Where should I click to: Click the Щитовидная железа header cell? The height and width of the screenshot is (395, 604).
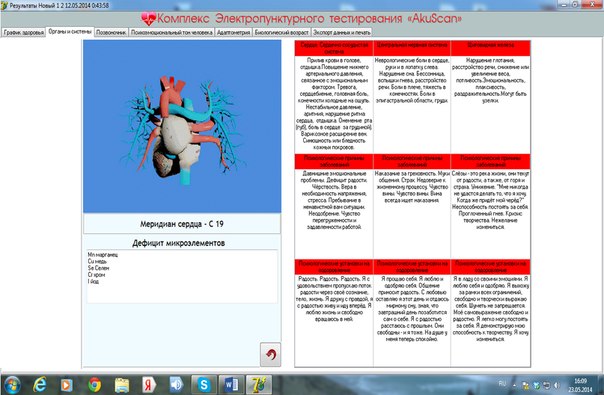tap(491, 48)
